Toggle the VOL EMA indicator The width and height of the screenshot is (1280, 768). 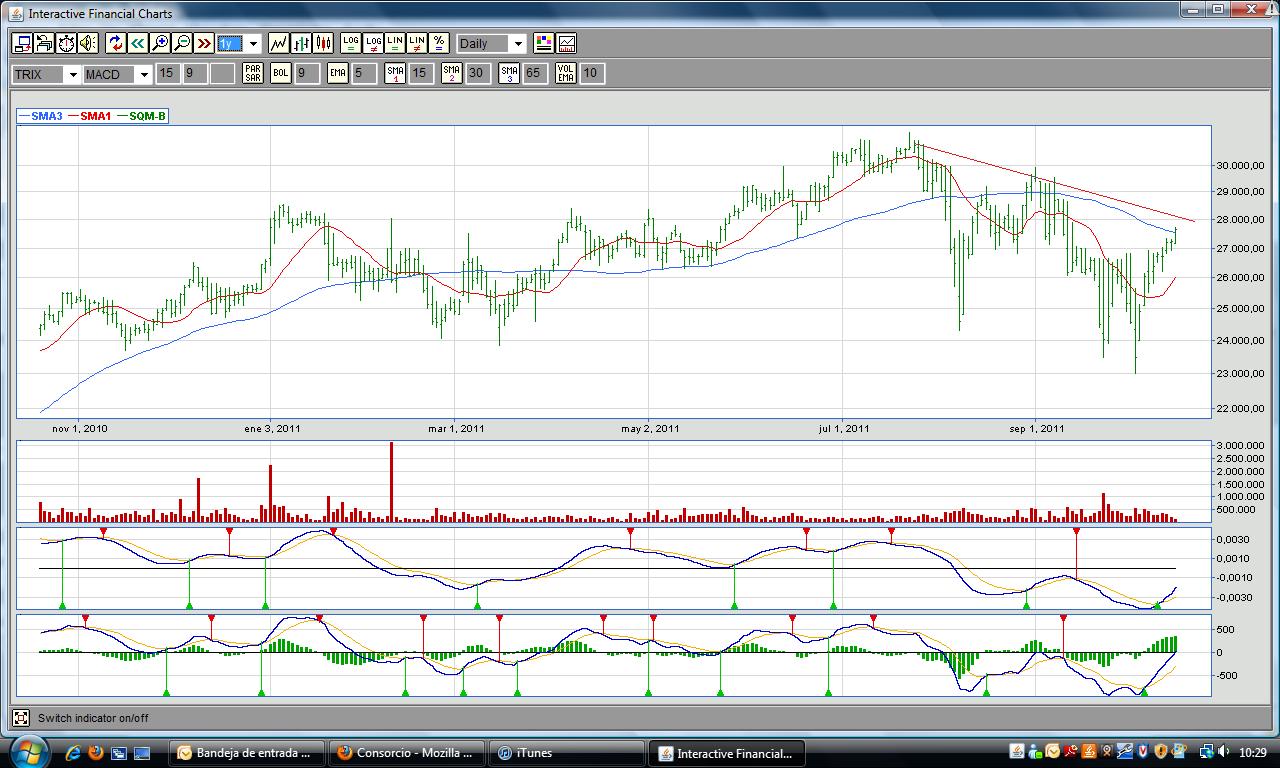(566, 73)
